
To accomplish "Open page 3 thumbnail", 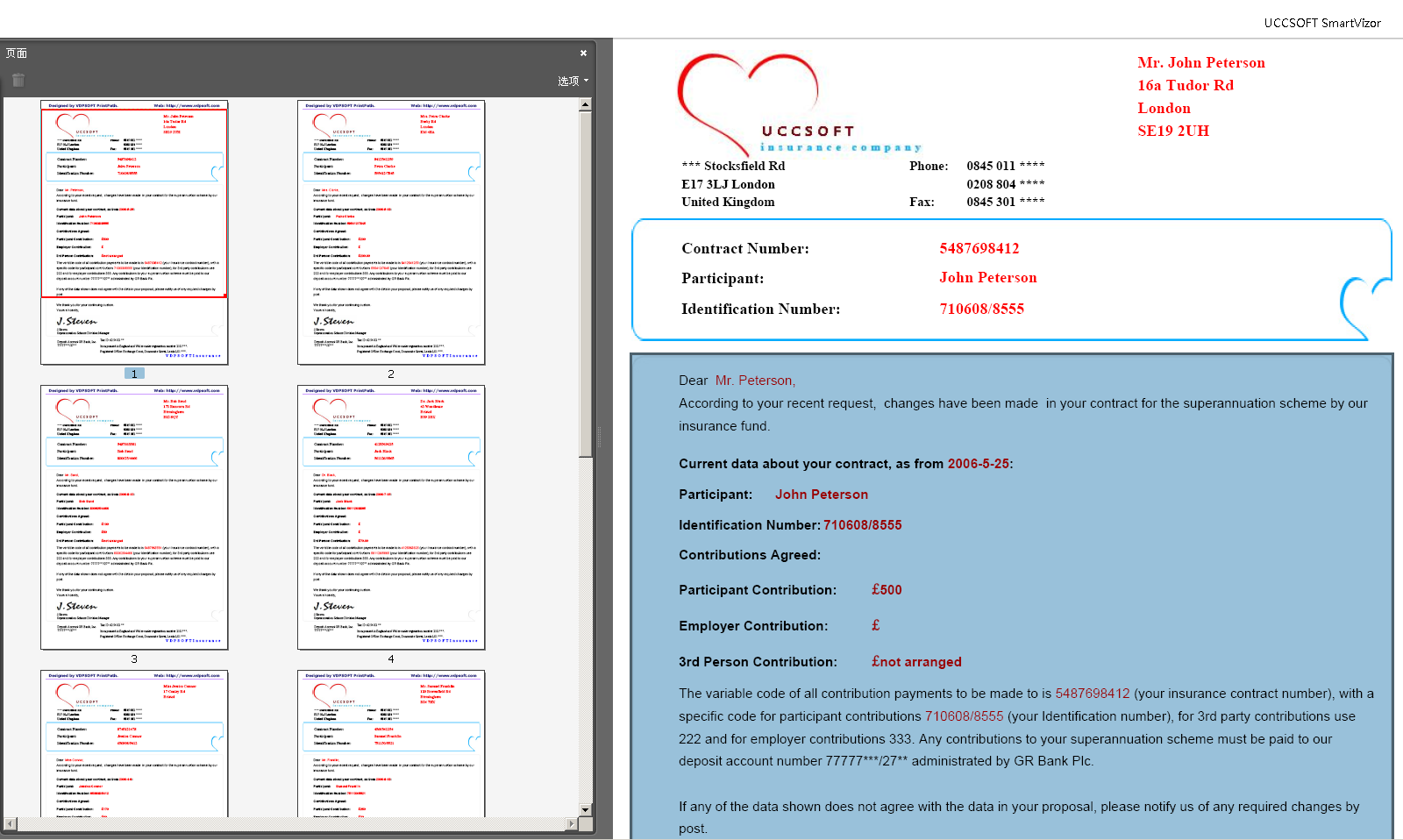I will (x=134, y=517).
